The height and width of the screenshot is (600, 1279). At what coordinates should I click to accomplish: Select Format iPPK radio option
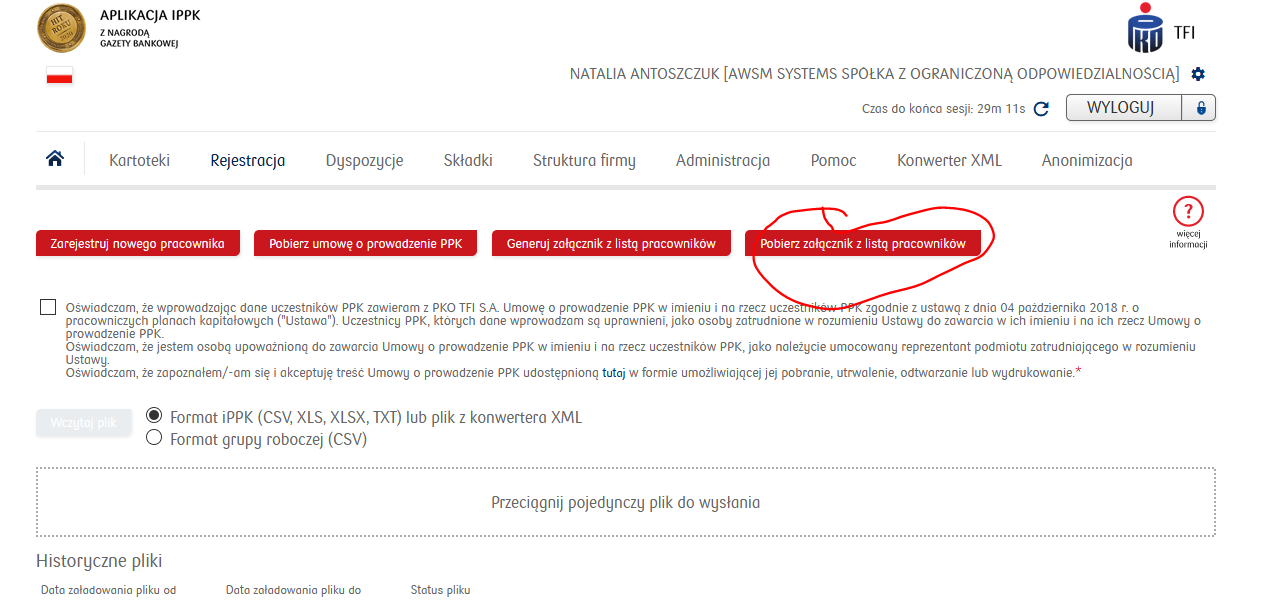[154, 416]
